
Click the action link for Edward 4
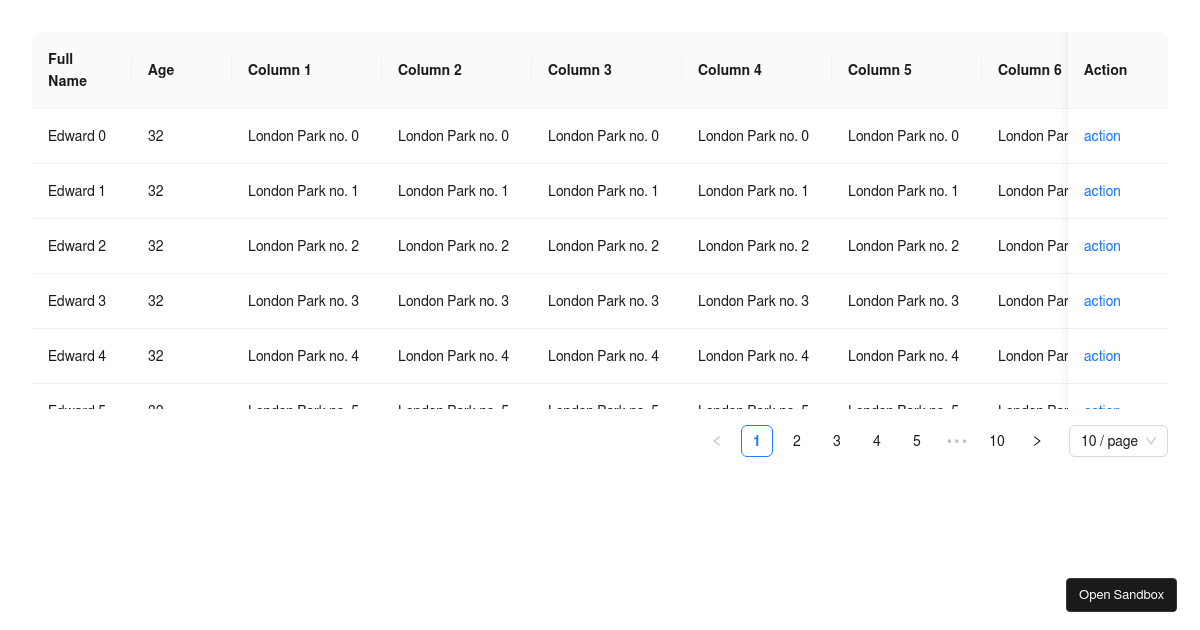coord(1101,356)
